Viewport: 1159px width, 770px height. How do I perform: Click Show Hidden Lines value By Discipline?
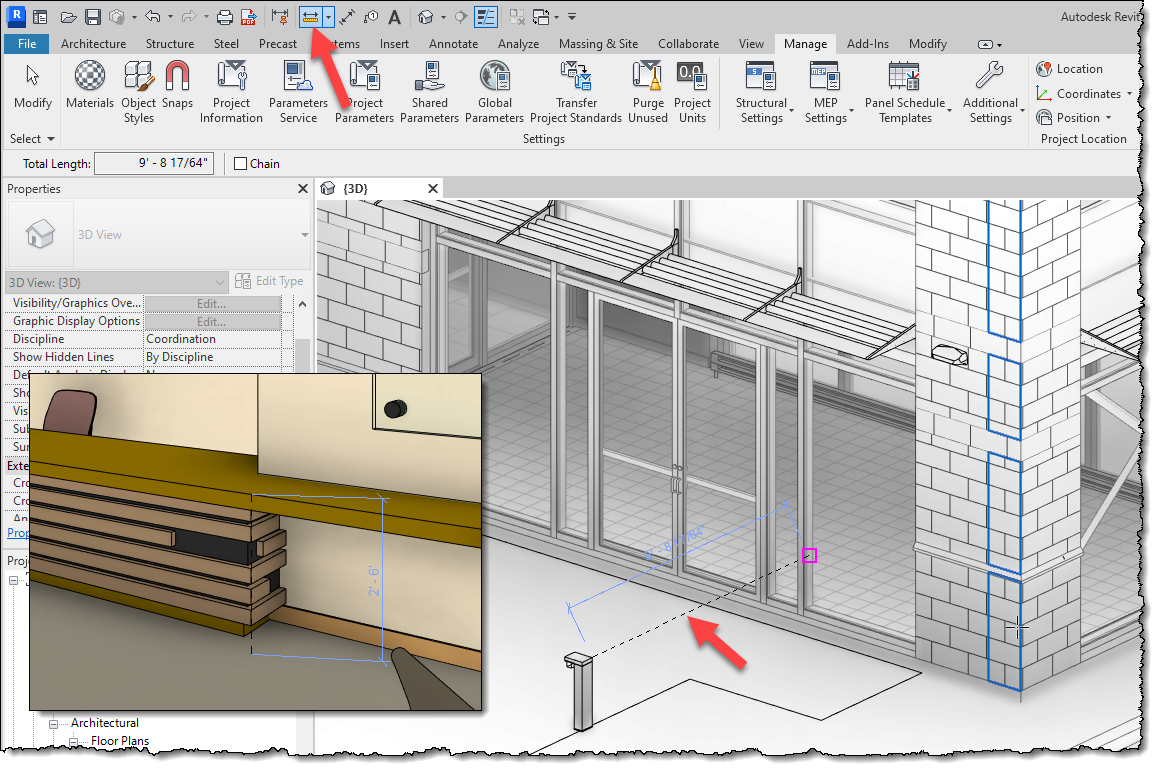212,357
